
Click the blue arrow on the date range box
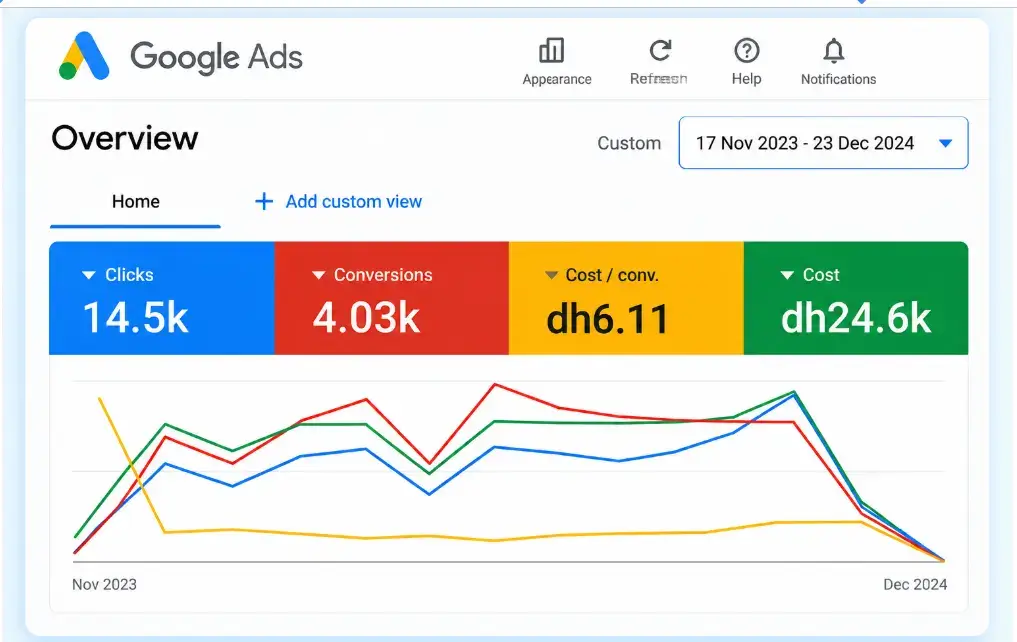(946, 143)
